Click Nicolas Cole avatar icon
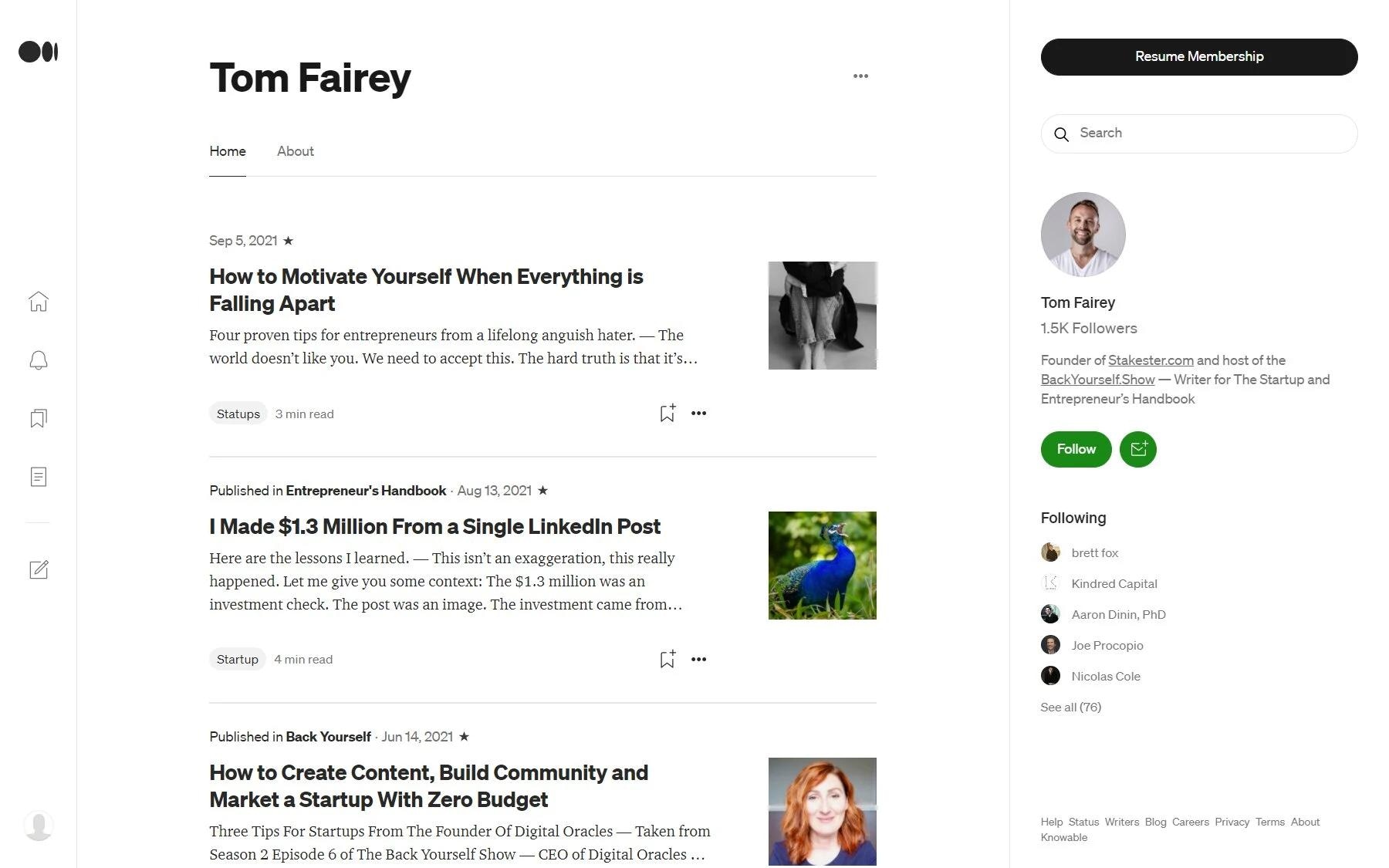The height and width of the screenshot is (868, 1389). [x=1050, y=676]
